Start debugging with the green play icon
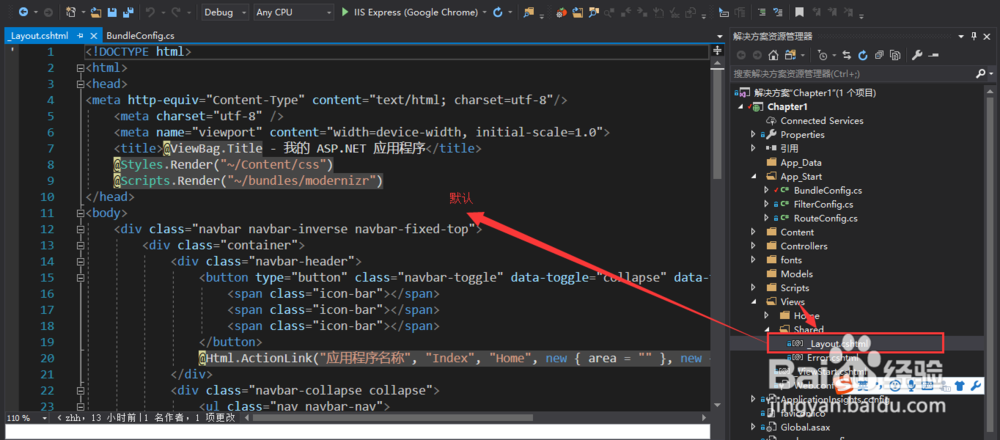Screen dimensions: 1000x440 (x=345, y=12)
